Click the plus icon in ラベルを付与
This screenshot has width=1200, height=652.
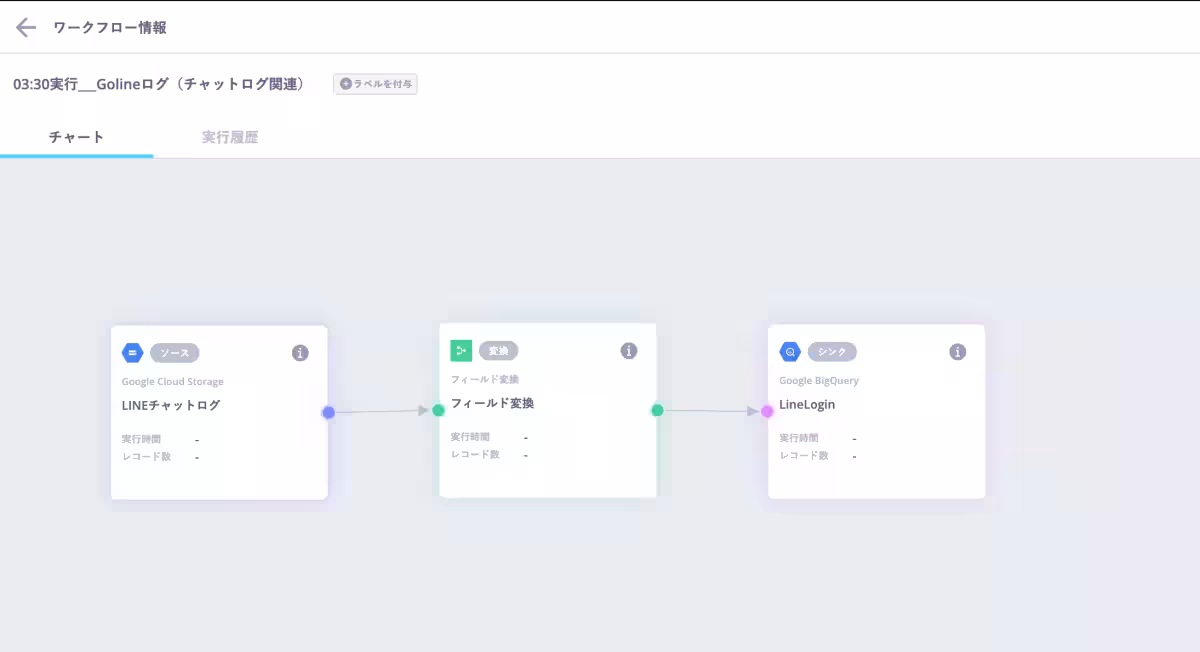pos(346,84)
